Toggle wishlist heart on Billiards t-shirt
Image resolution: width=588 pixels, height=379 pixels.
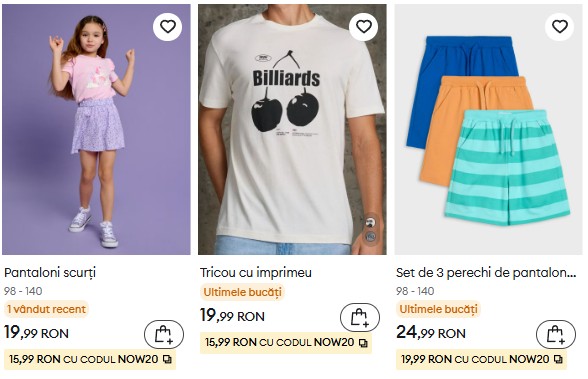[363, 26]
